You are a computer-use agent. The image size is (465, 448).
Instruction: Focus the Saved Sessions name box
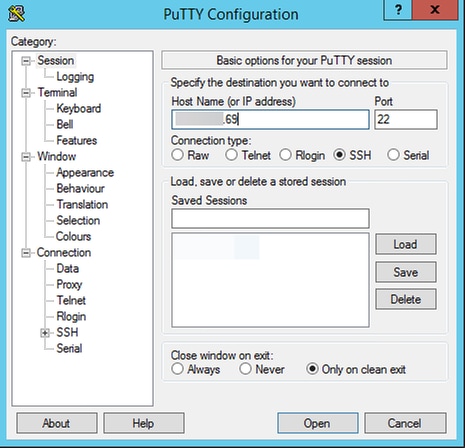click(x=270, y=219)
